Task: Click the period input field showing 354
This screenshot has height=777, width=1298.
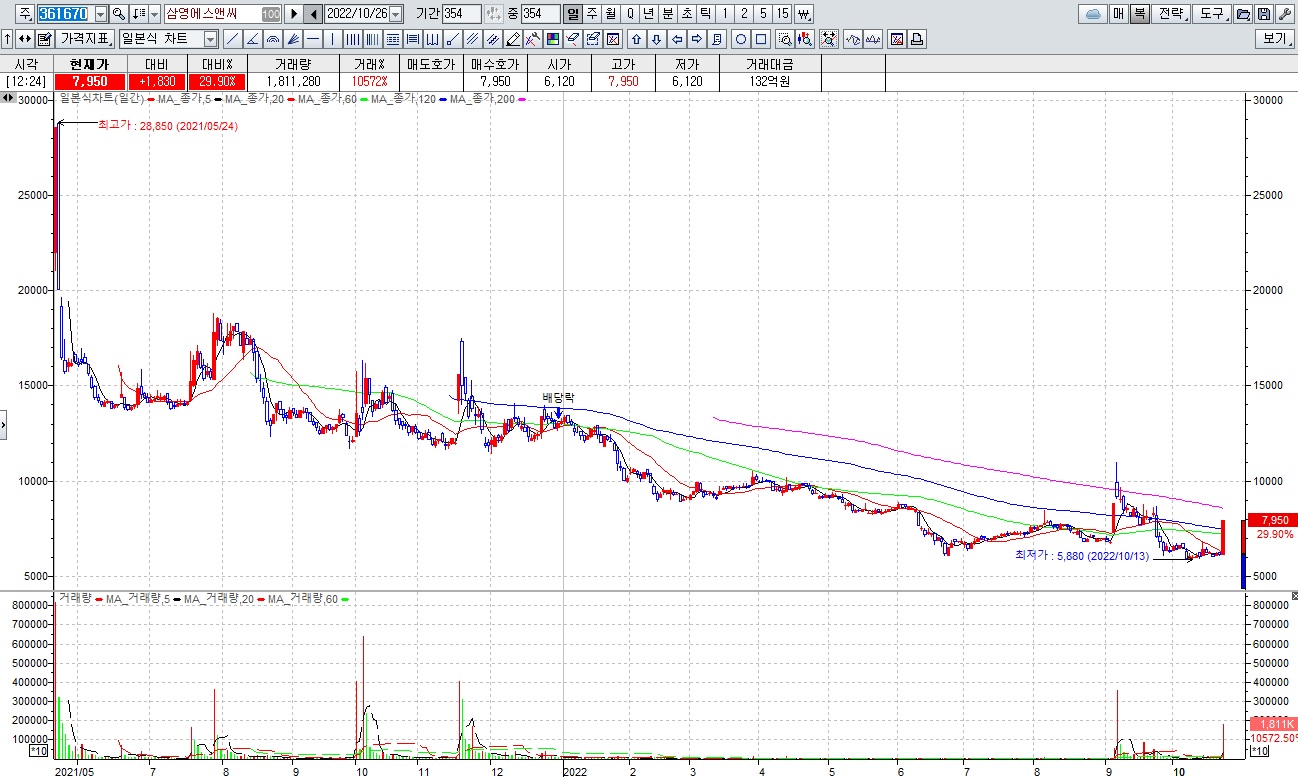Action: [461, 14]
